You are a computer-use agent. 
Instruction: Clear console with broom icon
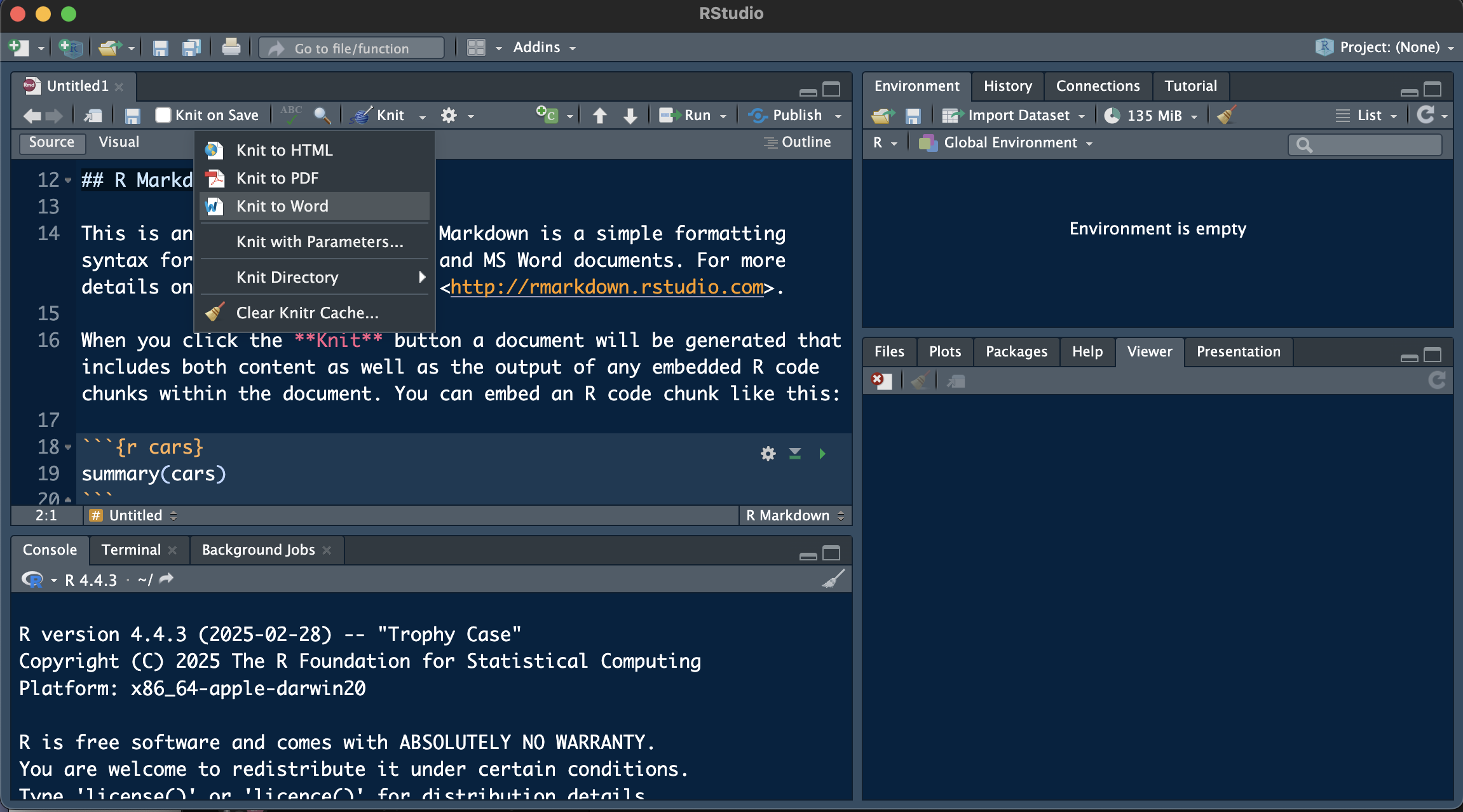point(833,579)
